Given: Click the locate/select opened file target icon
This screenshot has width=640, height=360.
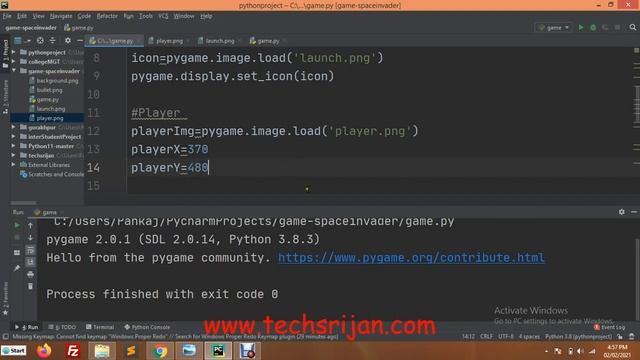Looking at the screenshot, I should (x=40, y=40).
